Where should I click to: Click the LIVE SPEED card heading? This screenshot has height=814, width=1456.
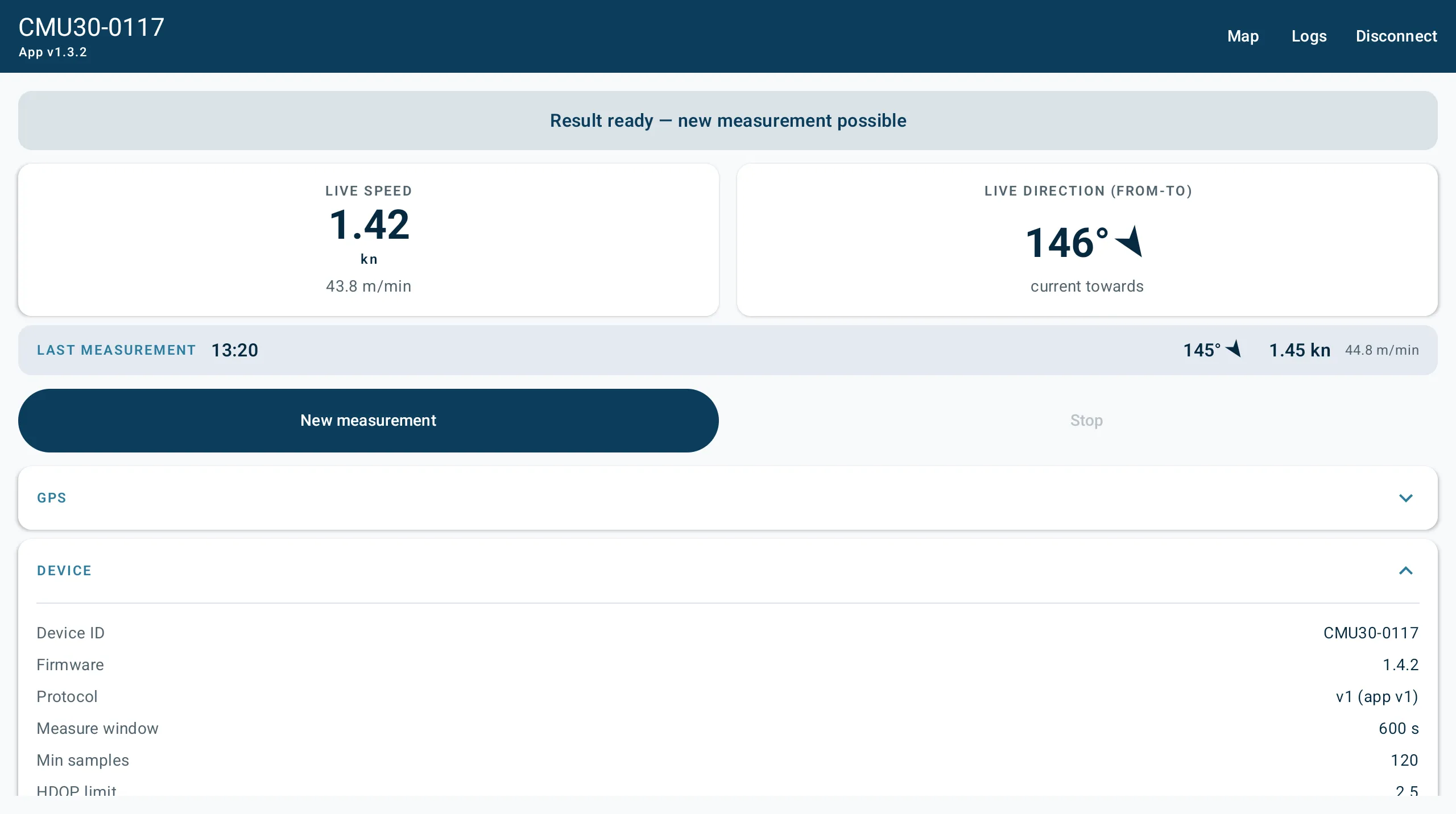pyautogui.click(x=369, y=191)
